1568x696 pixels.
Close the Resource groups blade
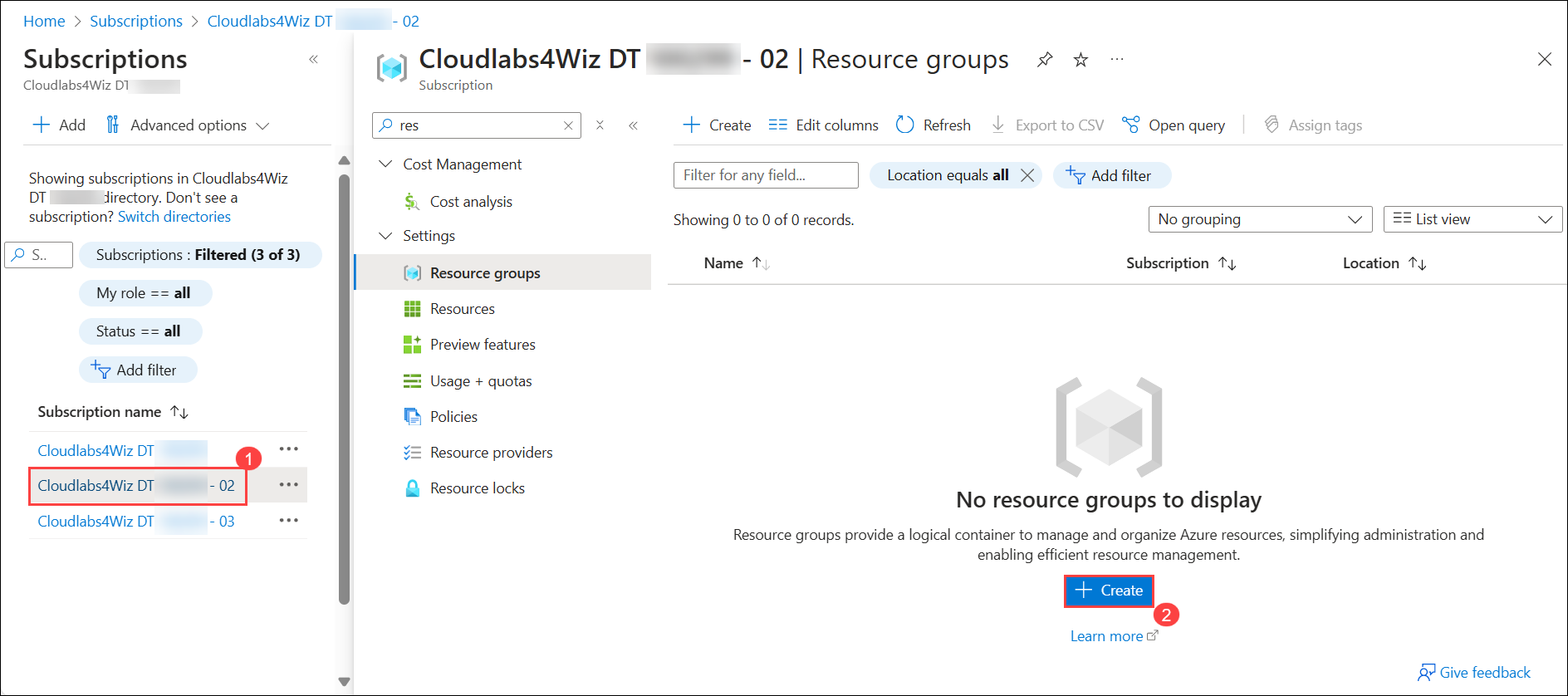click(1545, 59)
